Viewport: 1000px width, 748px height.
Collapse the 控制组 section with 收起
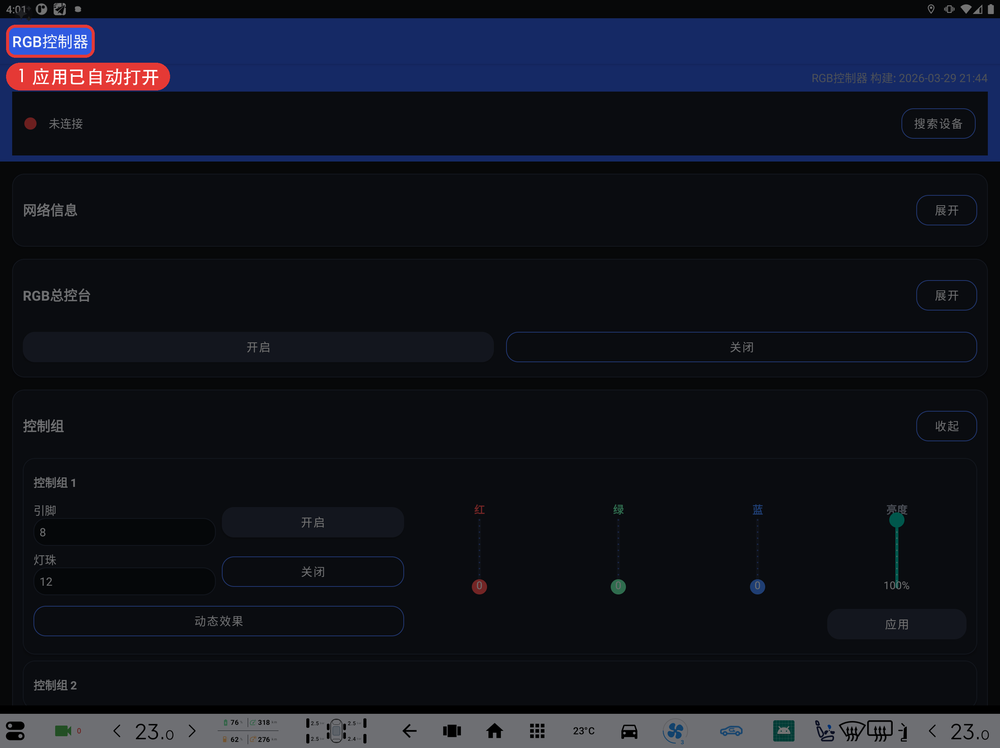(x=946, y=426)
